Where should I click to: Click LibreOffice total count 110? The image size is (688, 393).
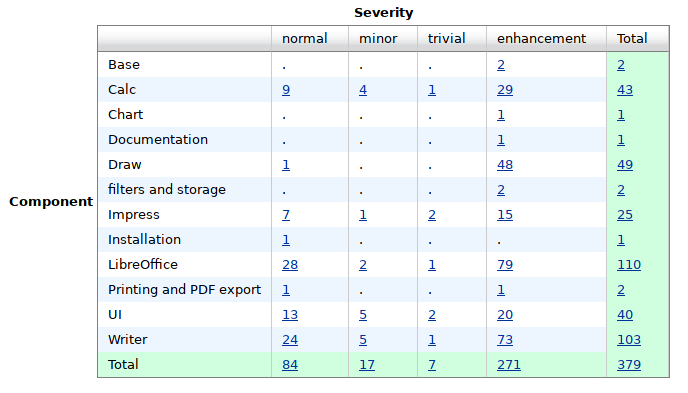pyautogui.click(x=629, y=265)
